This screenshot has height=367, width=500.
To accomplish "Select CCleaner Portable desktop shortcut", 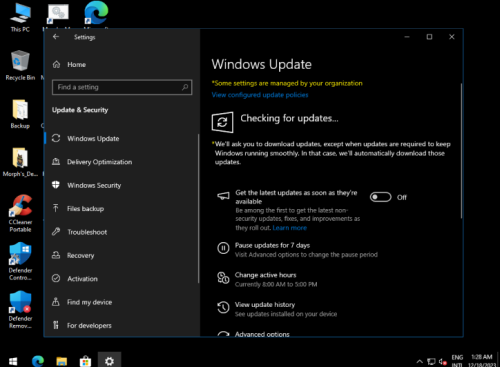I will 20,213.
